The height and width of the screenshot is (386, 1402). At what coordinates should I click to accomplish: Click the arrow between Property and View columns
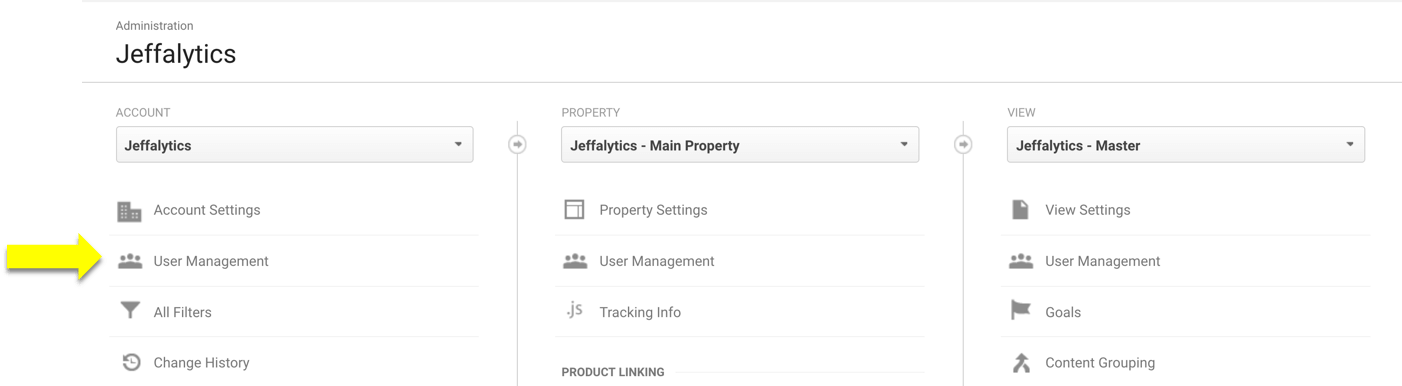(x=963, y=145)
